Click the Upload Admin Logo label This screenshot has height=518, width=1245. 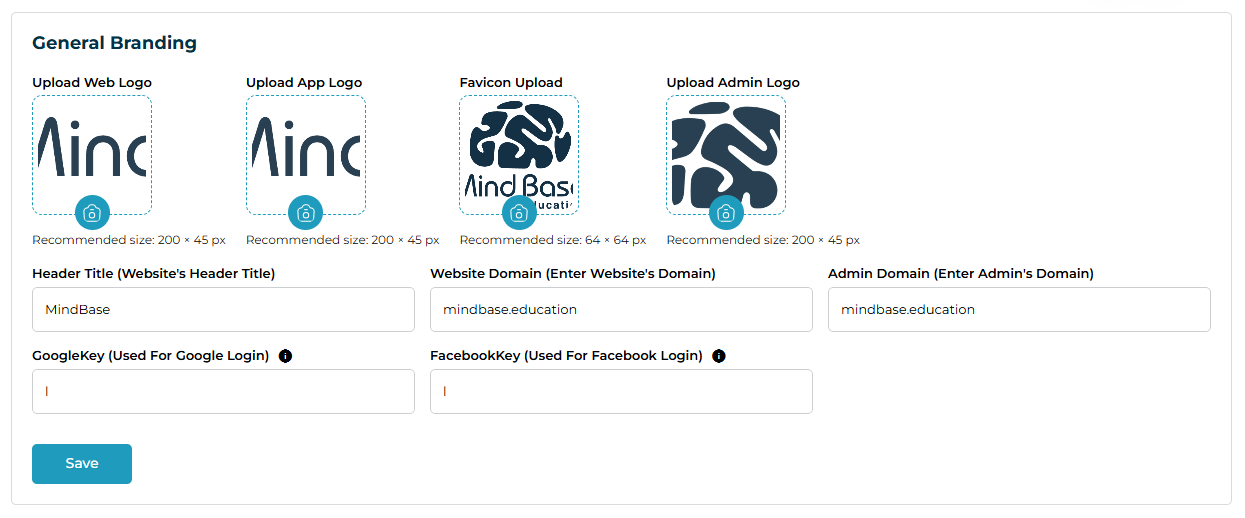[733, 83]
